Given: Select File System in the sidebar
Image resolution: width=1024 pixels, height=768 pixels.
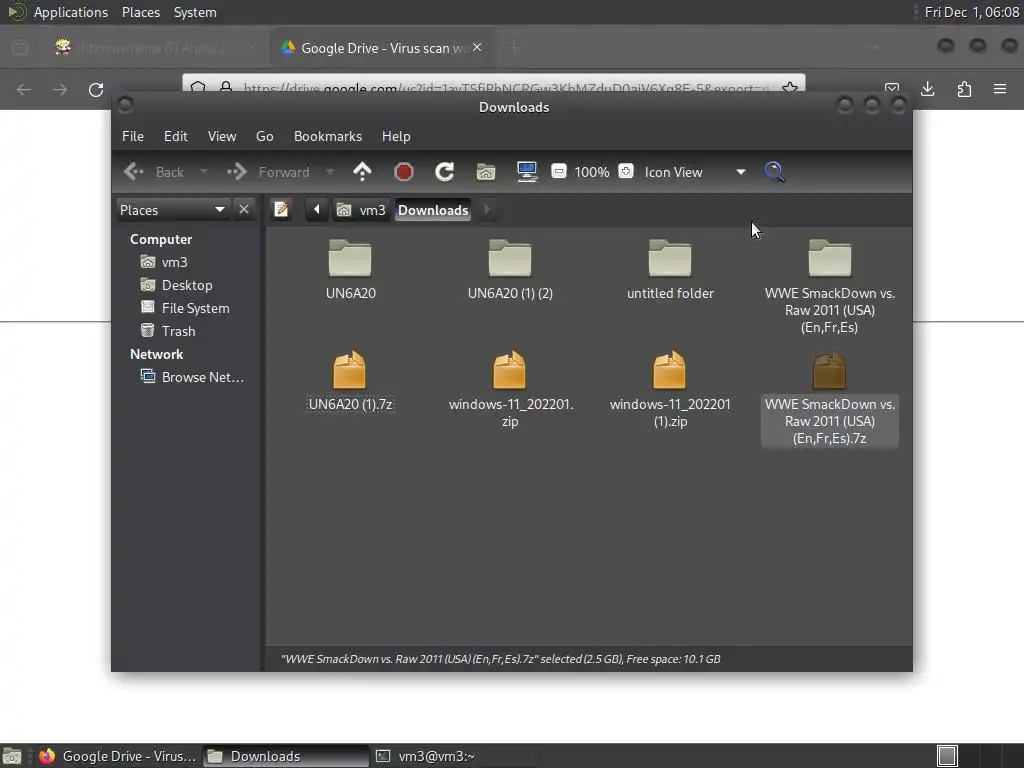Looking at the screenshot, I should [x=185, y=308].
